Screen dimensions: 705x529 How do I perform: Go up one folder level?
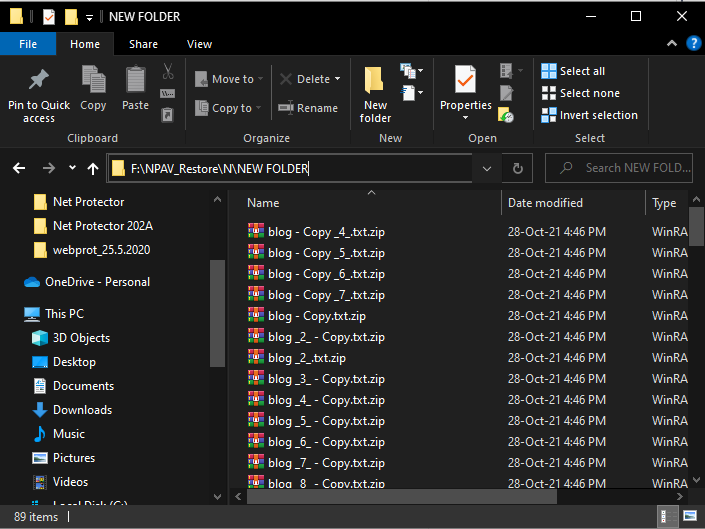[x=93, y=169]
